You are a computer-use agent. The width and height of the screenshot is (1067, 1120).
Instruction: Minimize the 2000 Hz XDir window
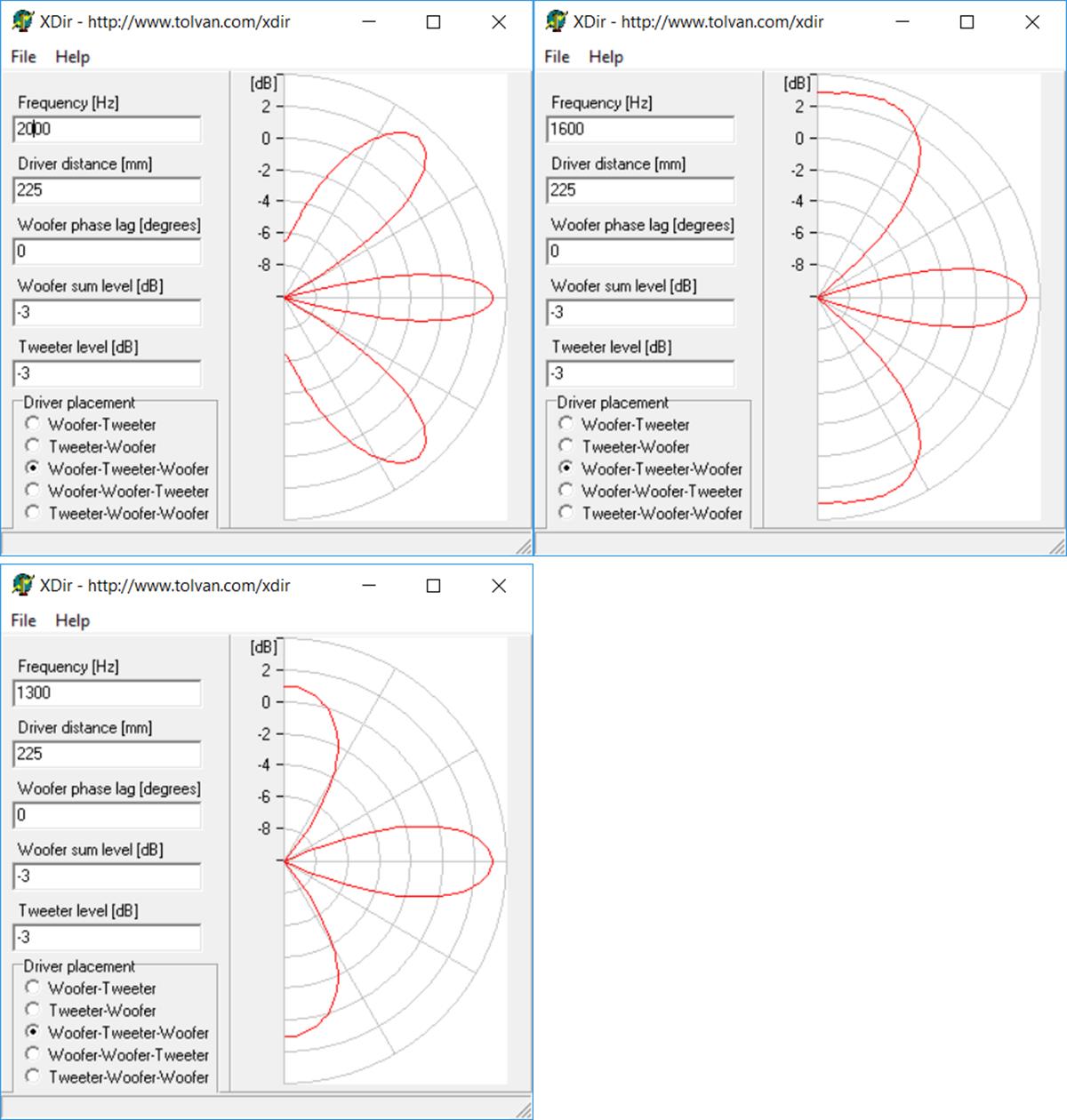click(369, 22)
